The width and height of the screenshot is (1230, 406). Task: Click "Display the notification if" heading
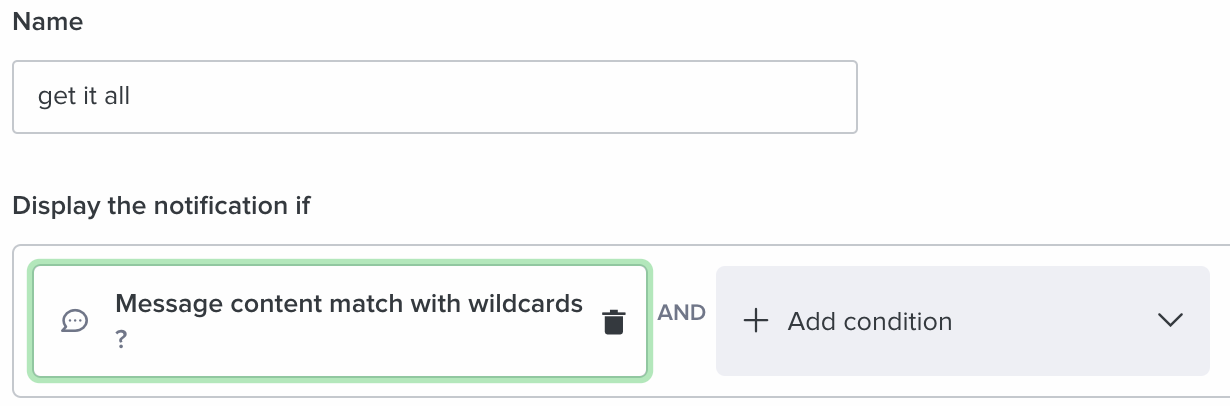click(x=161, y=206)
